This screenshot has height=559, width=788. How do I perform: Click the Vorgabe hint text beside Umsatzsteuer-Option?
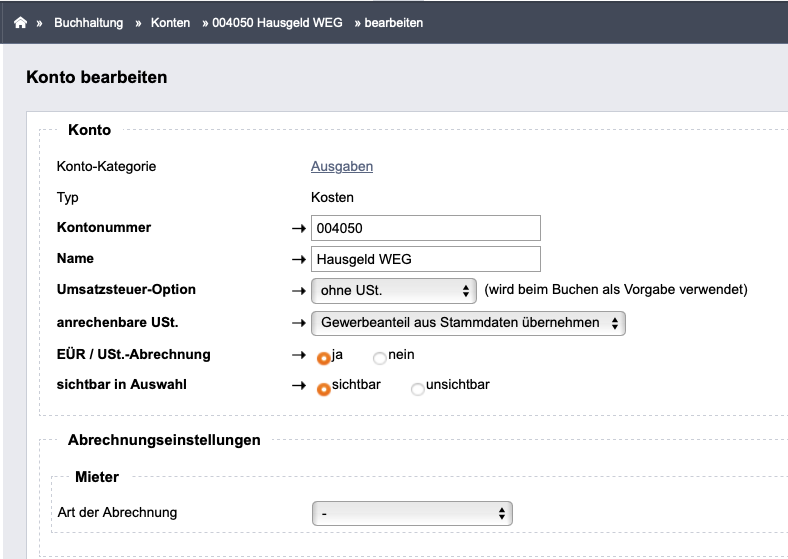[x=616, y=290]
